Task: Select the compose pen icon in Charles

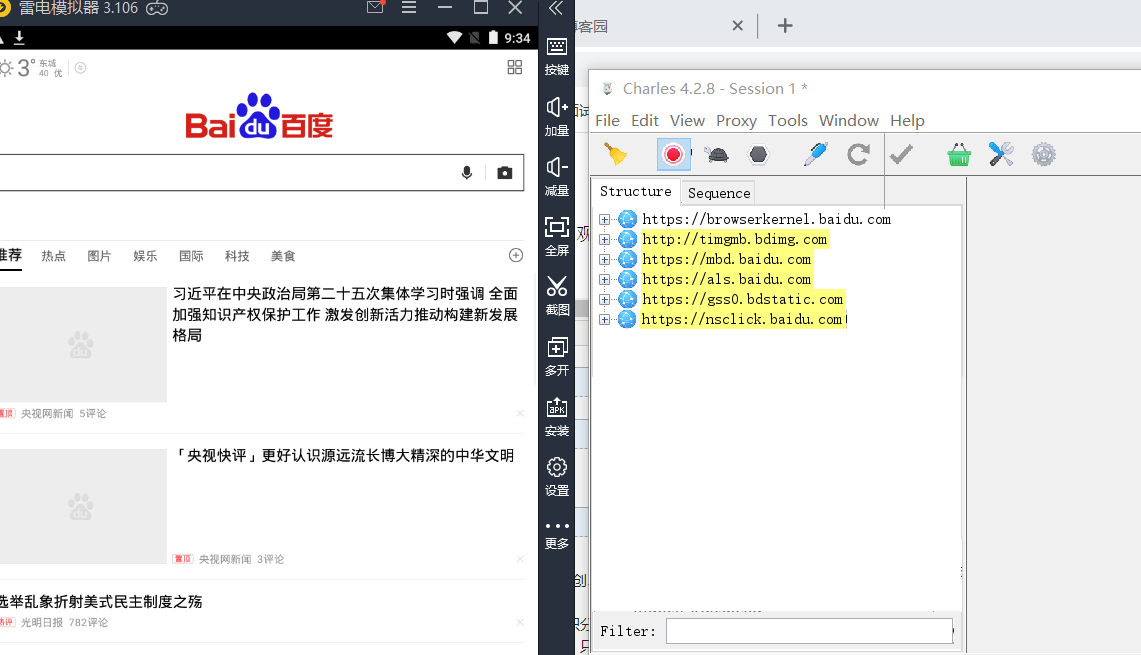Action: click(816, 154)
